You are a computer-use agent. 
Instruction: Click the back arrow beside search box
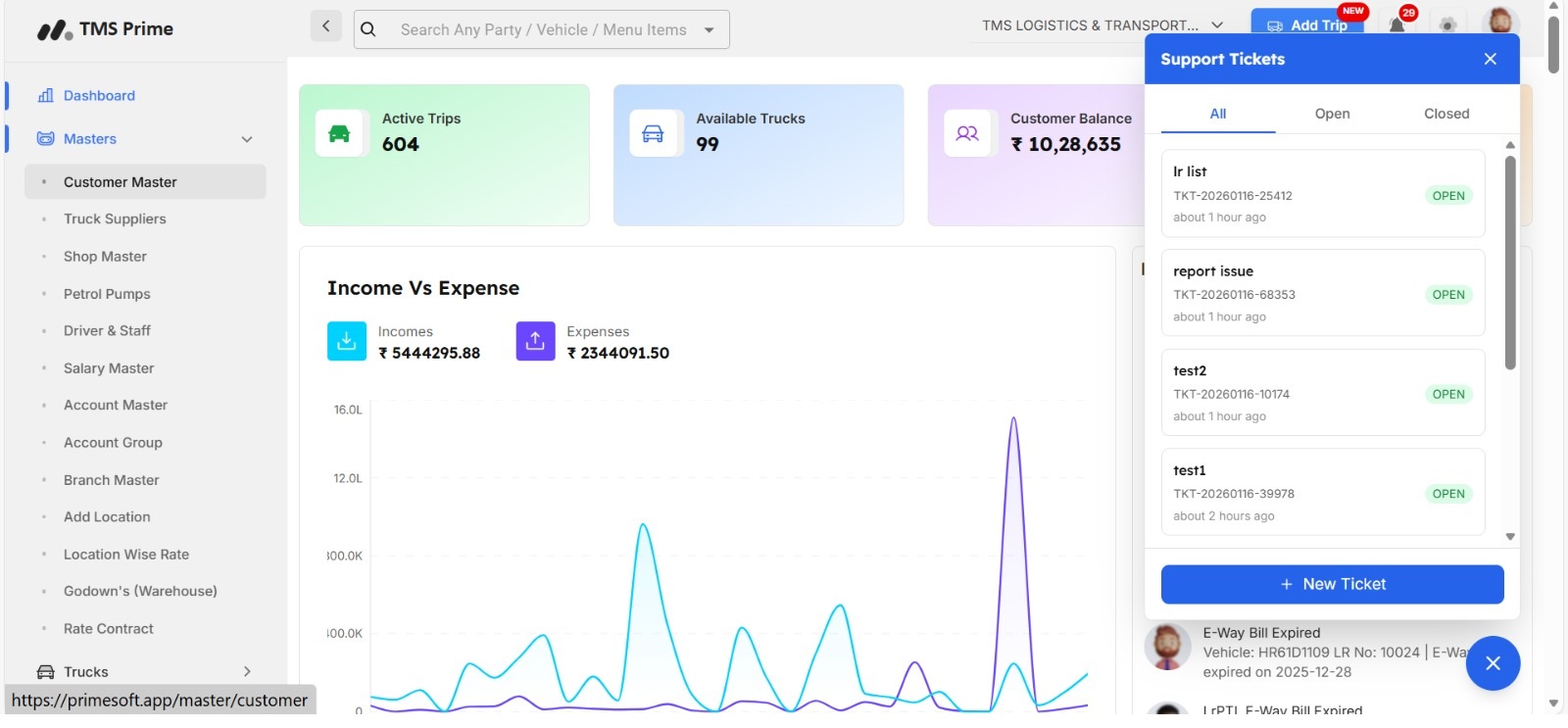326,26
